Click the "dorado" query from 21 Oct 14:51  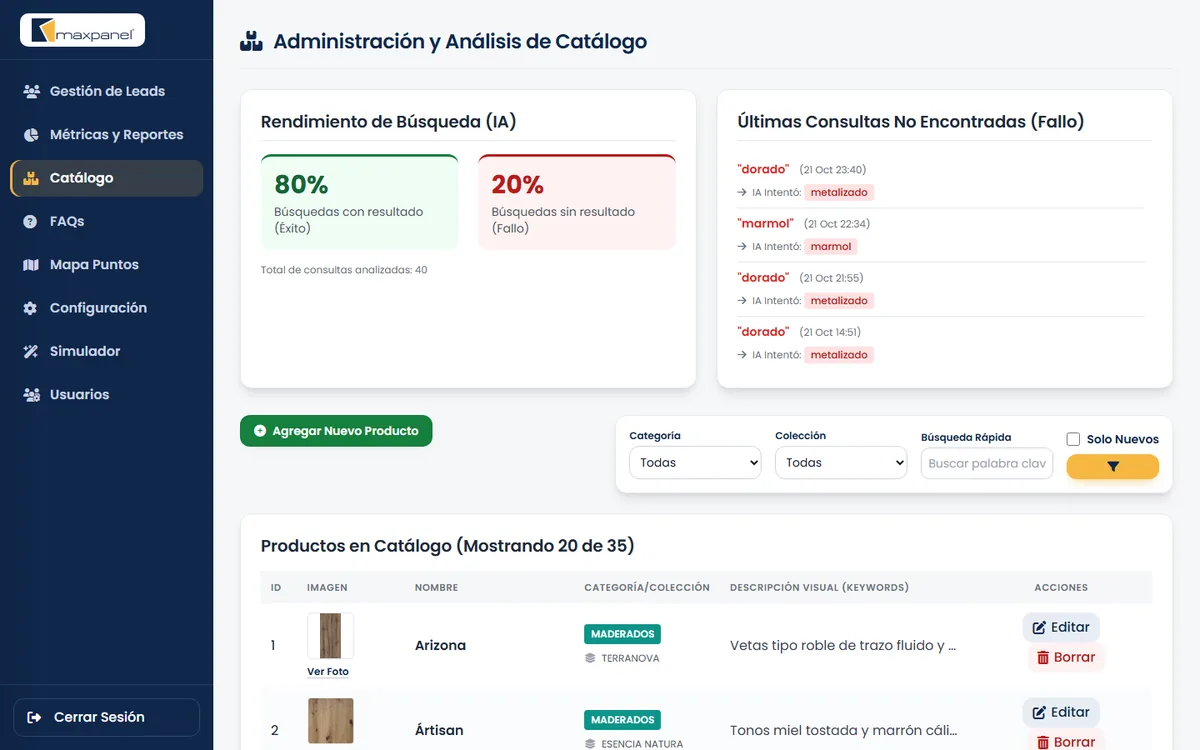763,332
